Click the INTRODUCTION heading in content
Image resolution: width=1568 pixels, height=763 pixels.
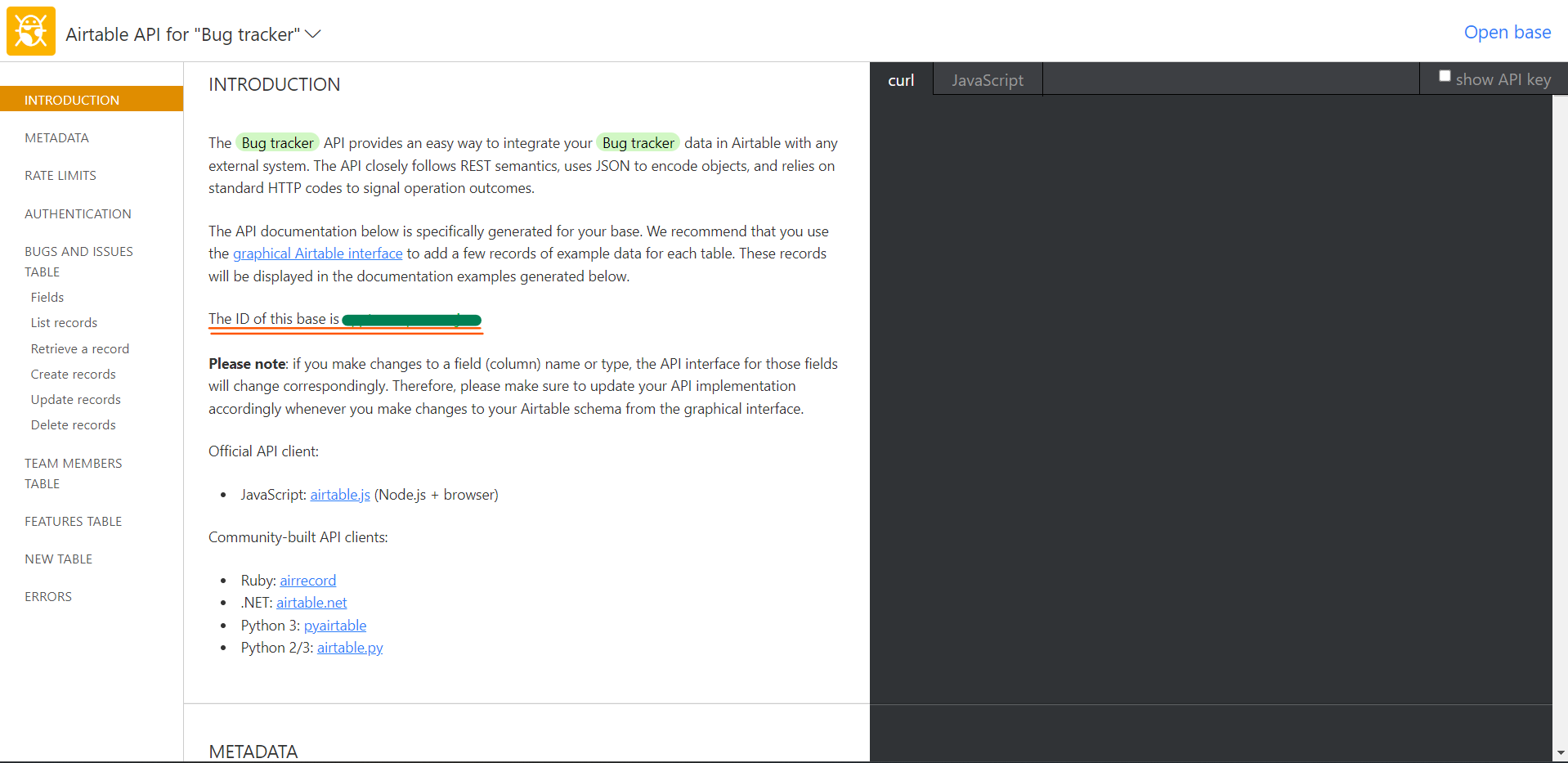(x=275, y=84)
